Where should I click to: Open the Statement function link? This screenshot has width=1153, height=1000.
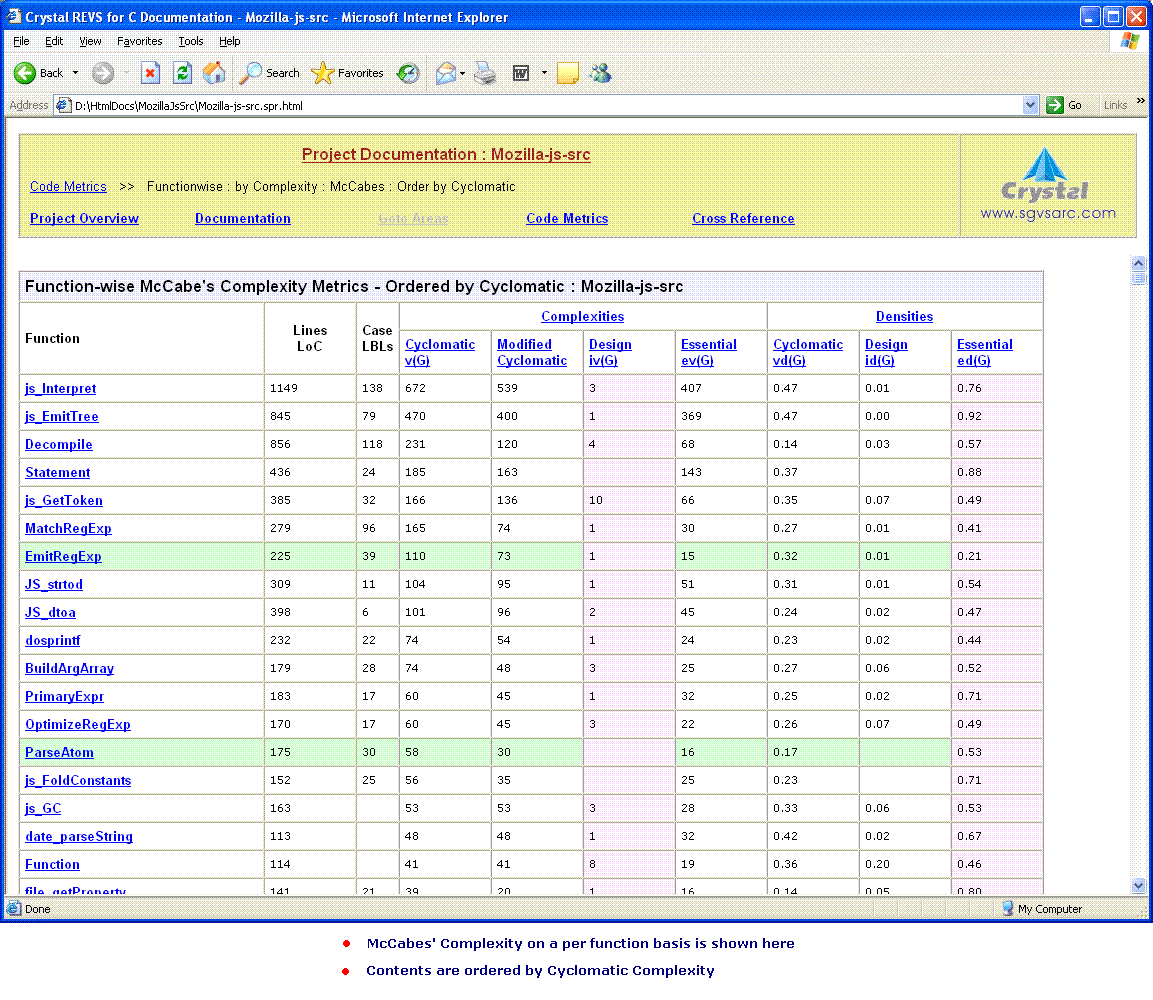tap(57, 472)
